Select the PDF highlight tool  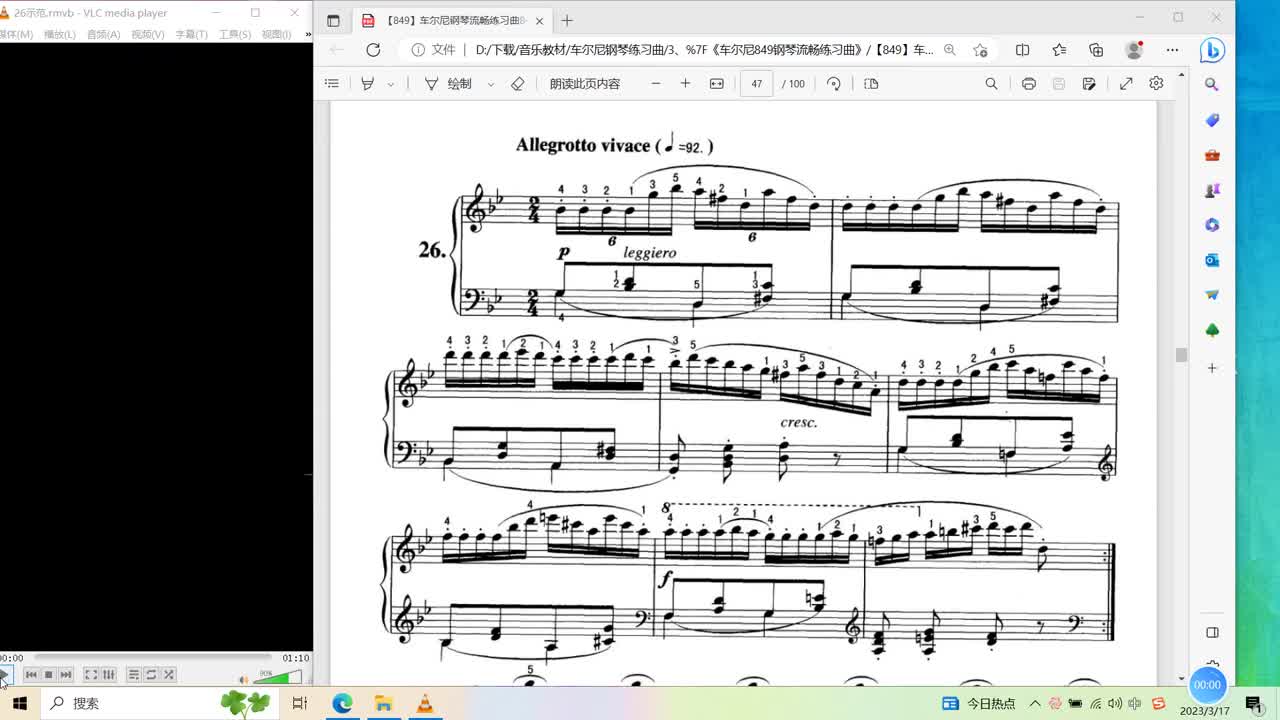(368, 84)
